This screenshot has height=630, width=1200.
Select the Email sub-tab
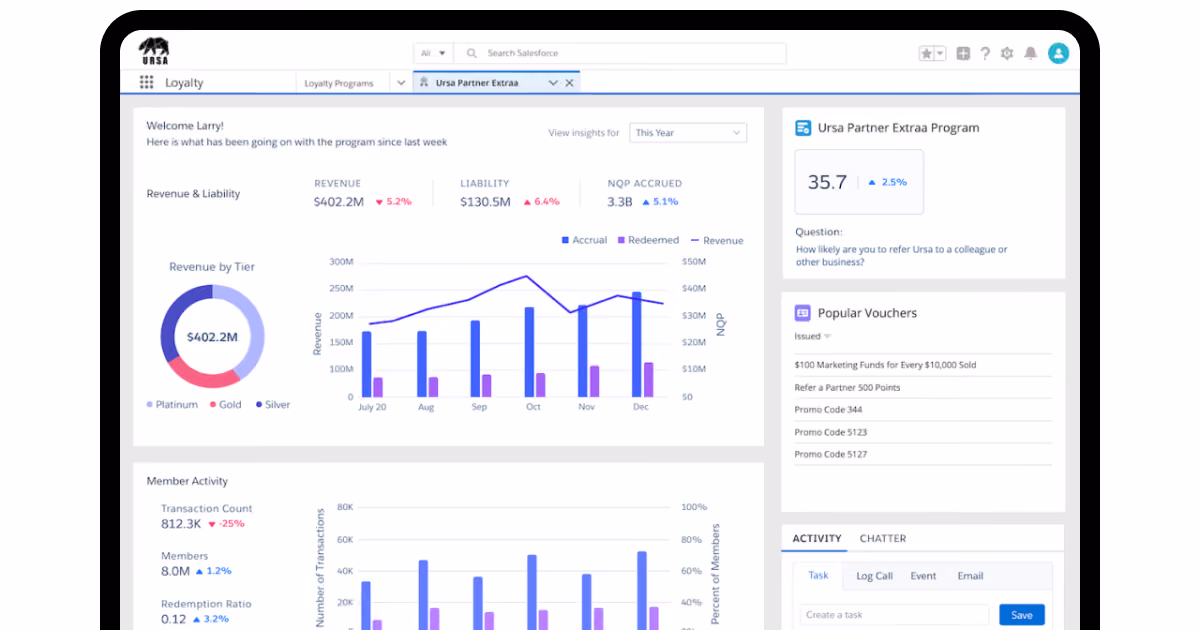tap(970, 576)
